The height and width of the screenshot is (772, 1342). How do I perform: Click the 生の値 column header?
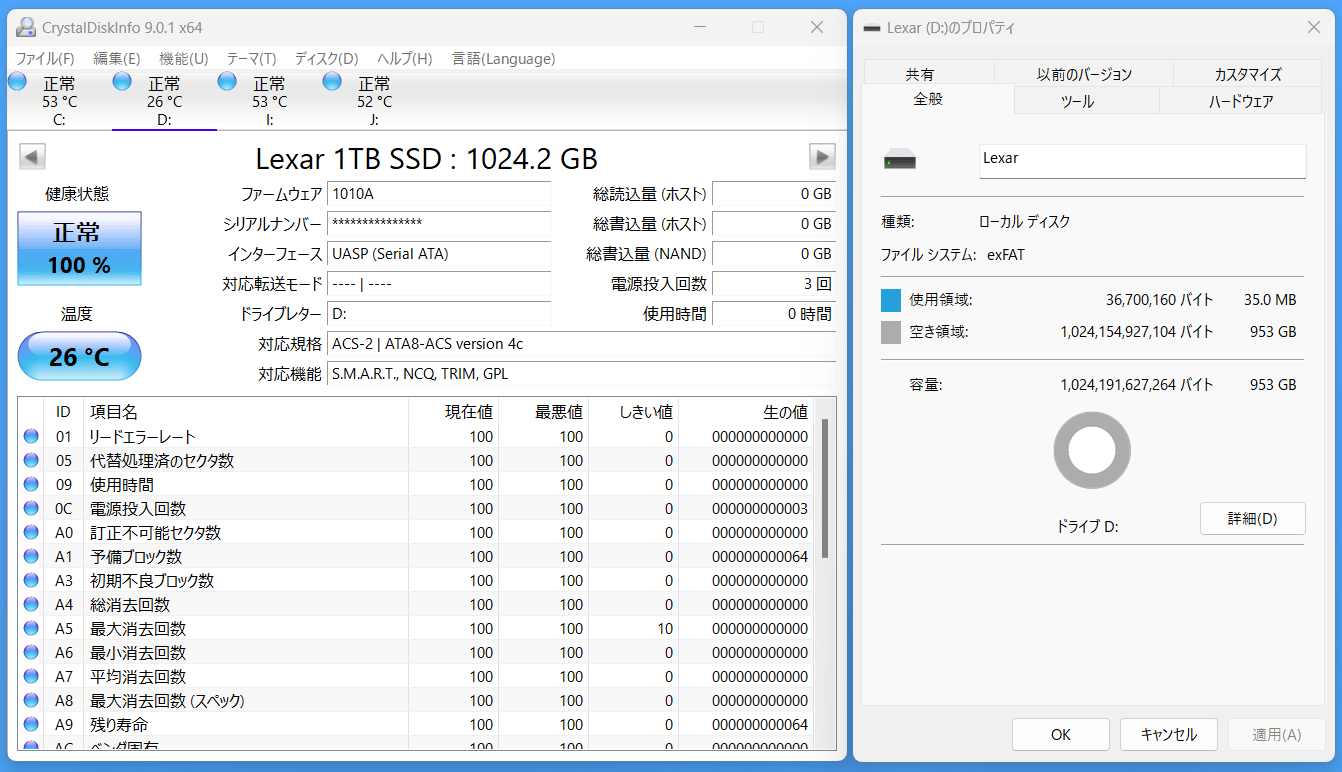point(747,411)
